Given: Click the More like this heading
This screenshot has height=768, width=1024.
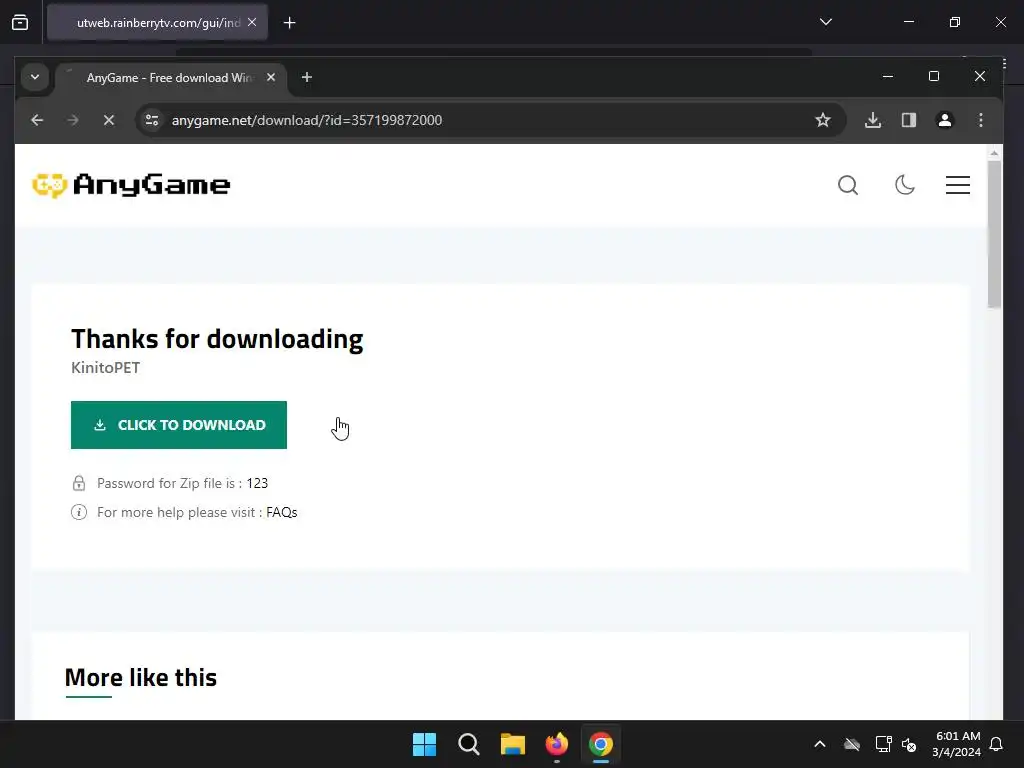Looking at the screenshot, I should 141,678.
